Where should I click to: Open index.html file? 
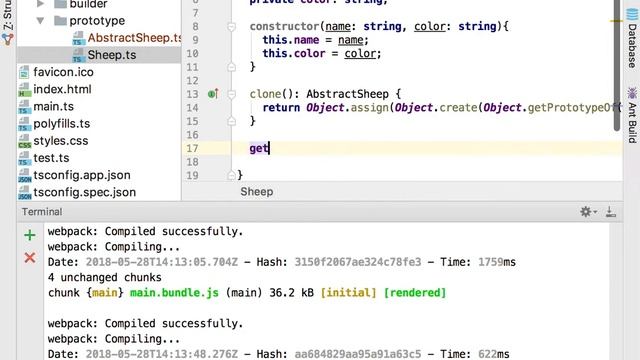coord(62,89)
